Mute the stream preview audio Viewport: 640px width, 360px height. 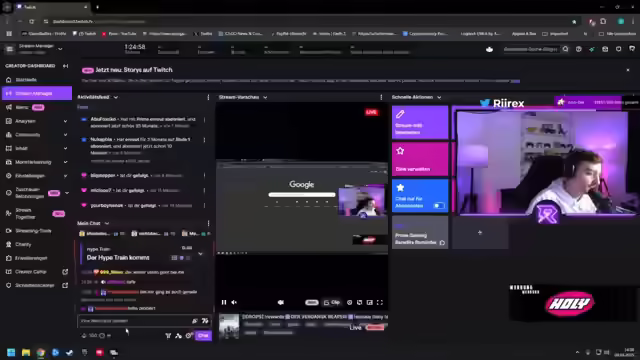(x=234, y=302)
